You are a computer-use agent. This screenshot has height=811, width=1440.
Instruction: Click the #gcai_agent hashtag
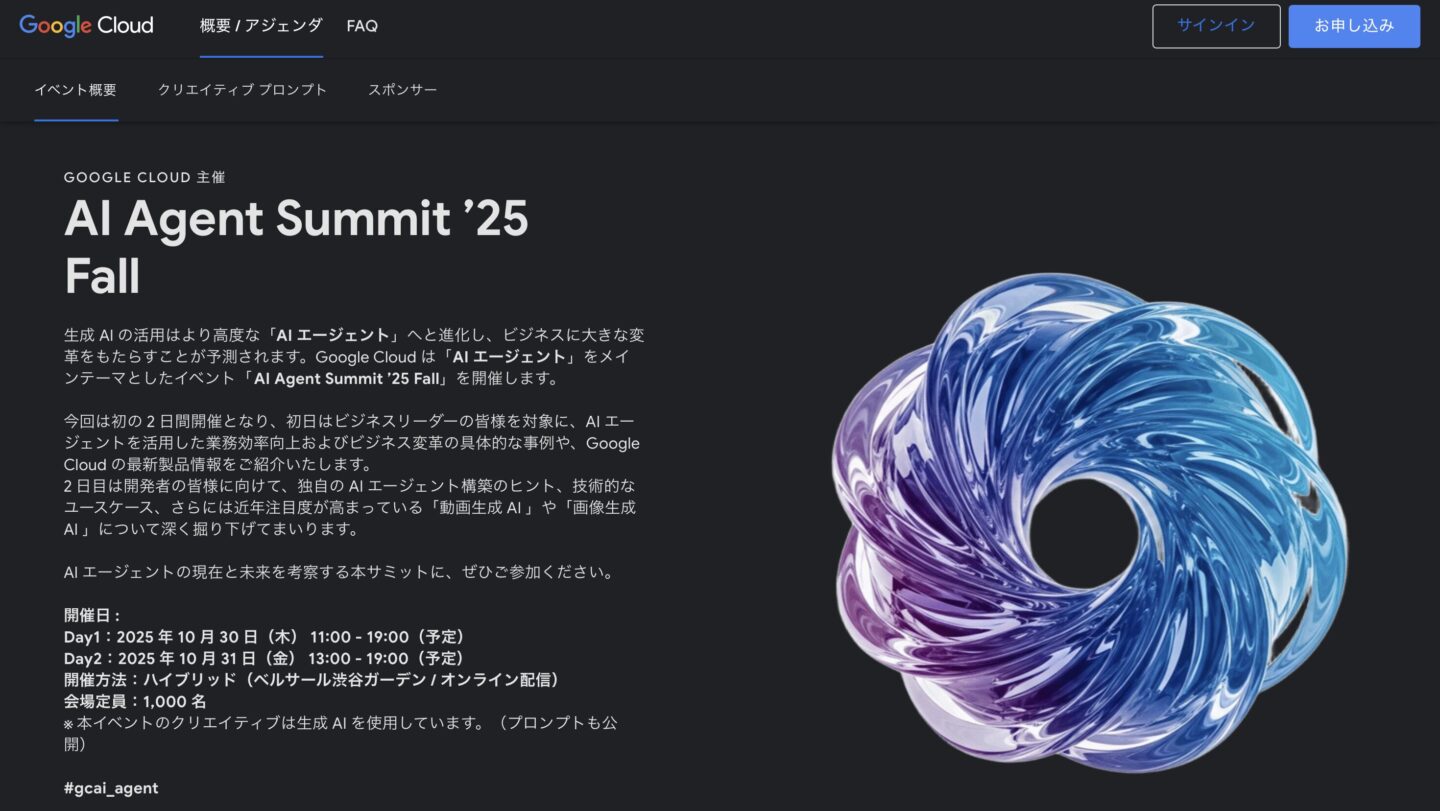tap(111, 788)
